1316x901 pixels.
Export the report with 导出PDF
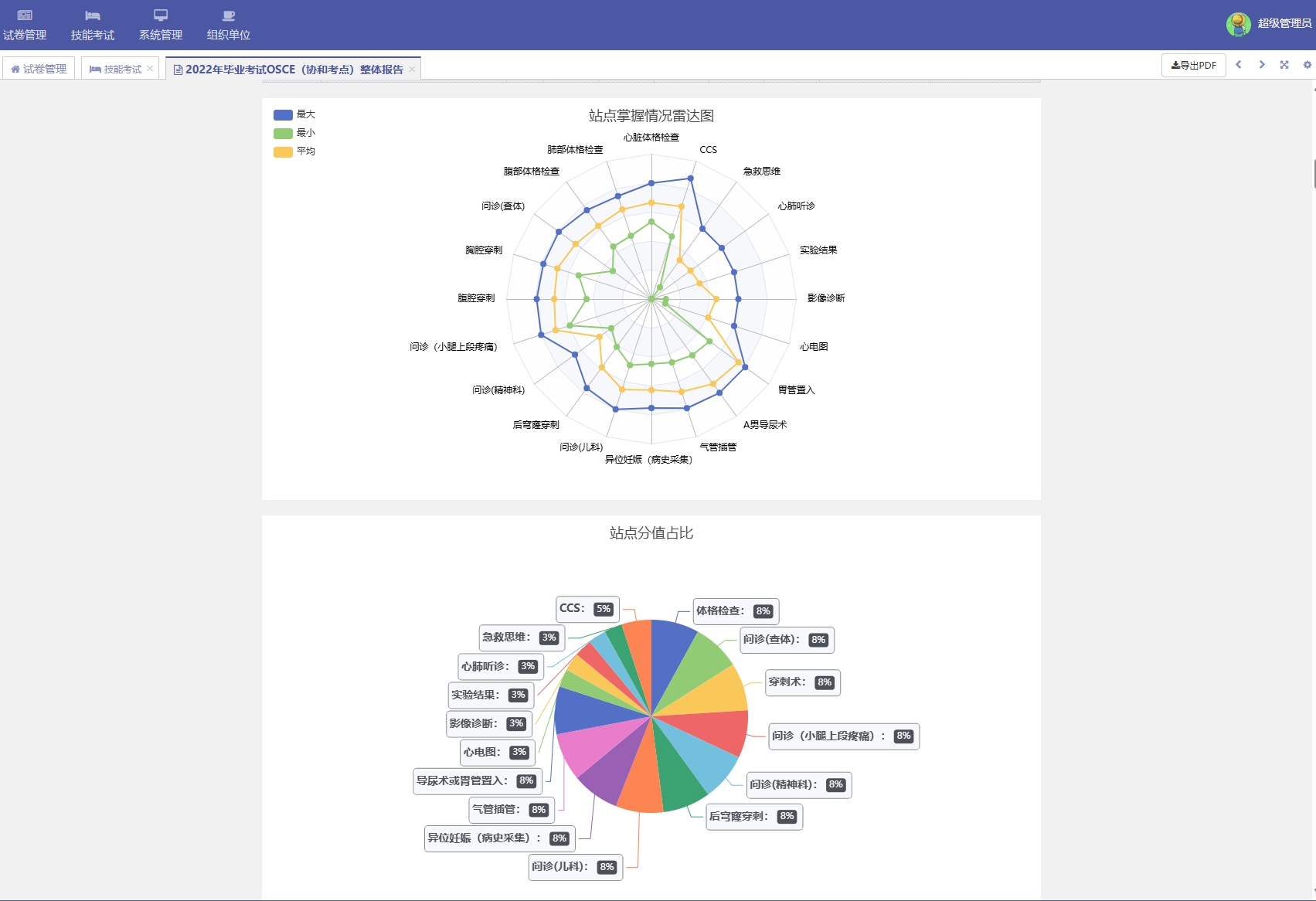click(1193, 66)
